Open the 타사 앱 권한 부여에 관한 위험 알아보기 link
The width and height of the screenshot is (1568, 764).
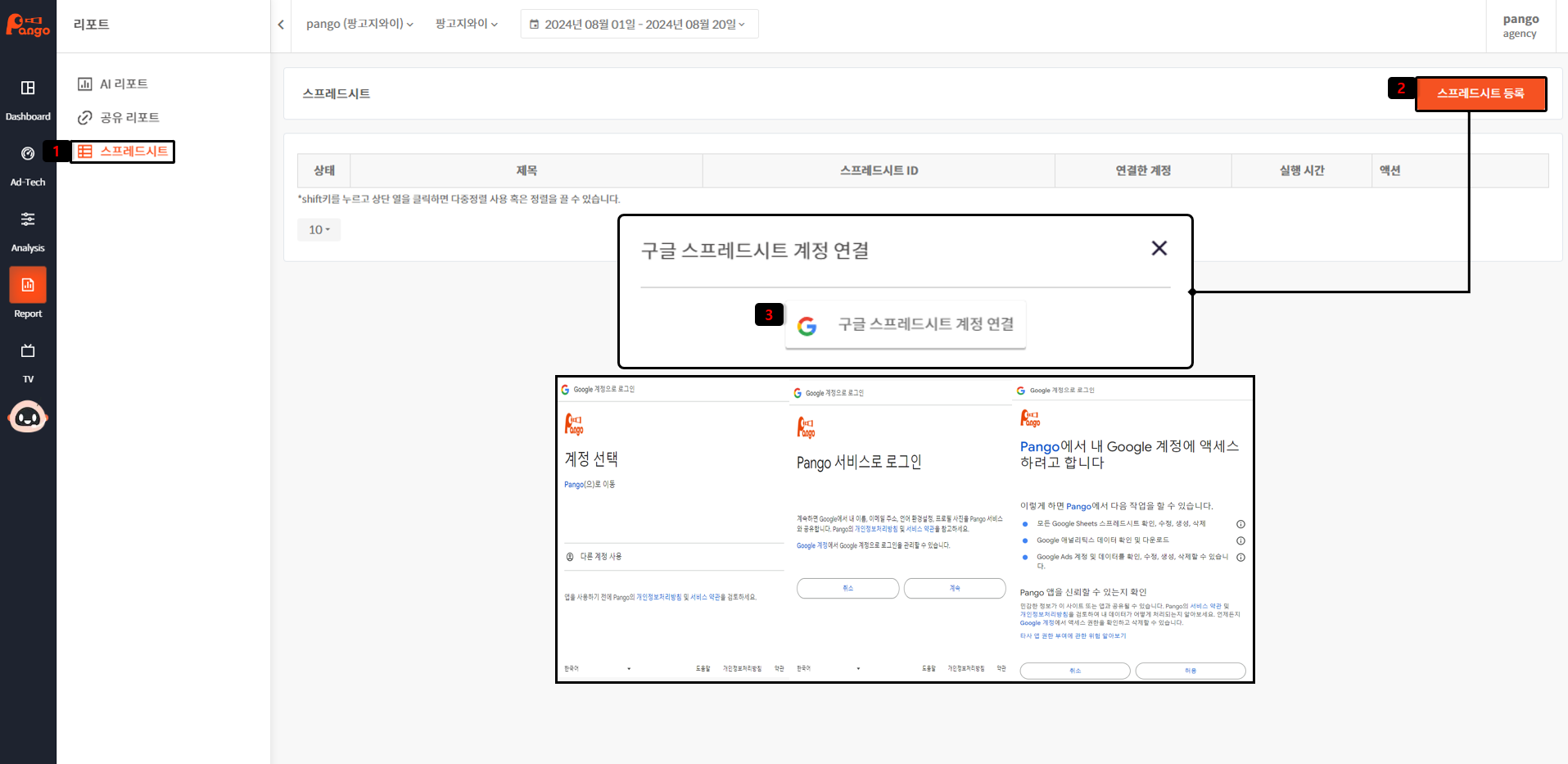pos(1073,635)
